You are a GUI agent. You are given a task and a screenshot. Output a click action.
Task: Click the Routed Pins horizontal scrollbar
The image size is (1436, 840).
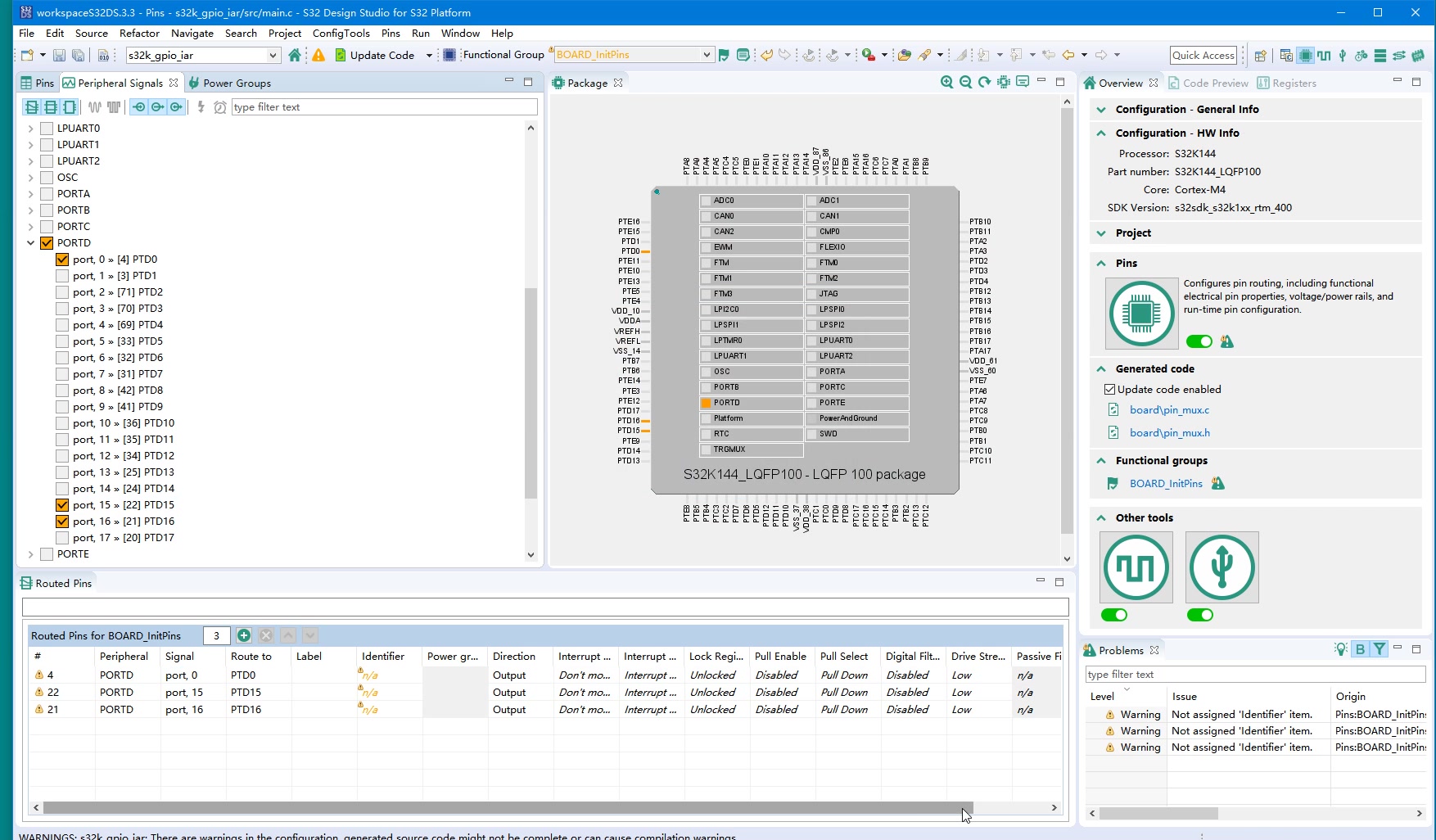508,808
